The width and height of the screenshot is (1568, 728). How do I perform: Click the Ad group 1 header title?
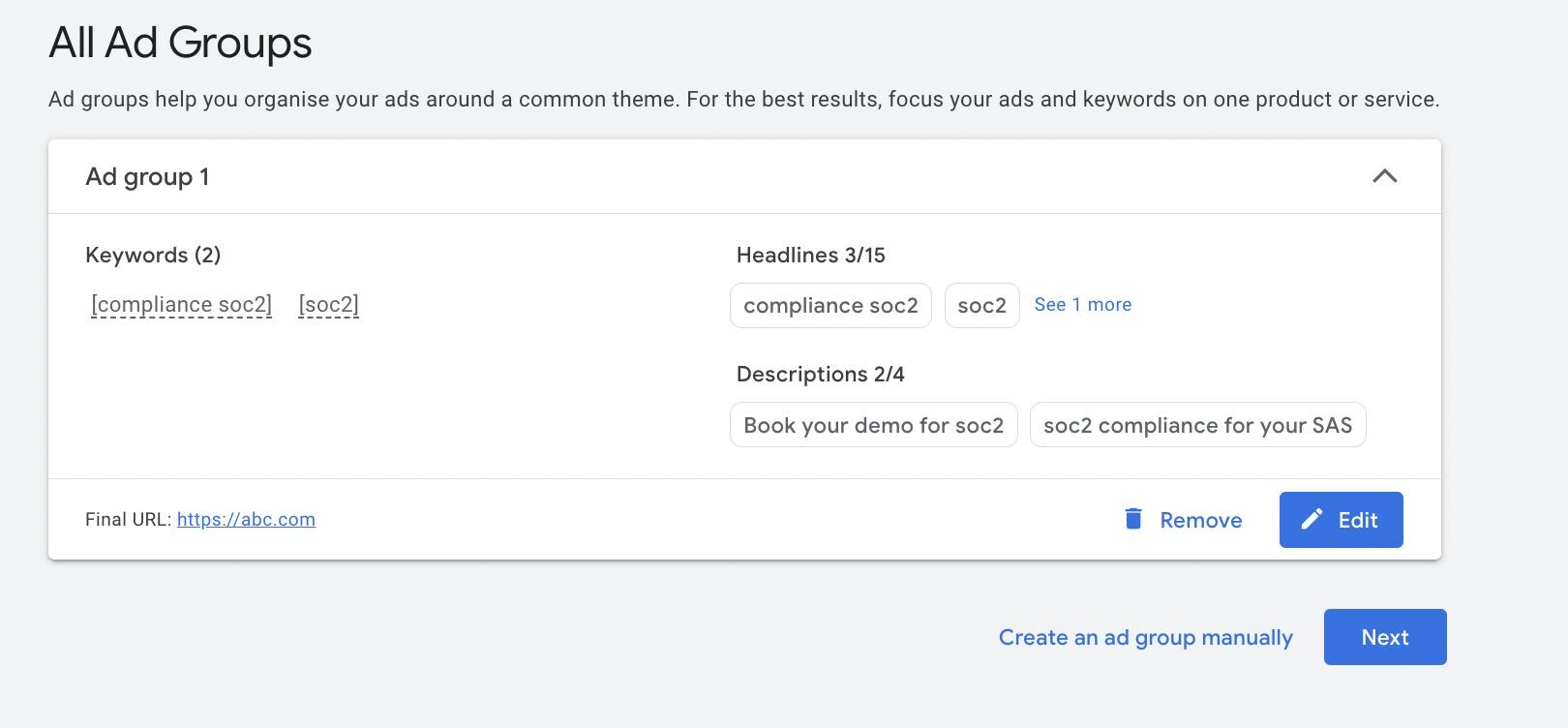(147, 177)
